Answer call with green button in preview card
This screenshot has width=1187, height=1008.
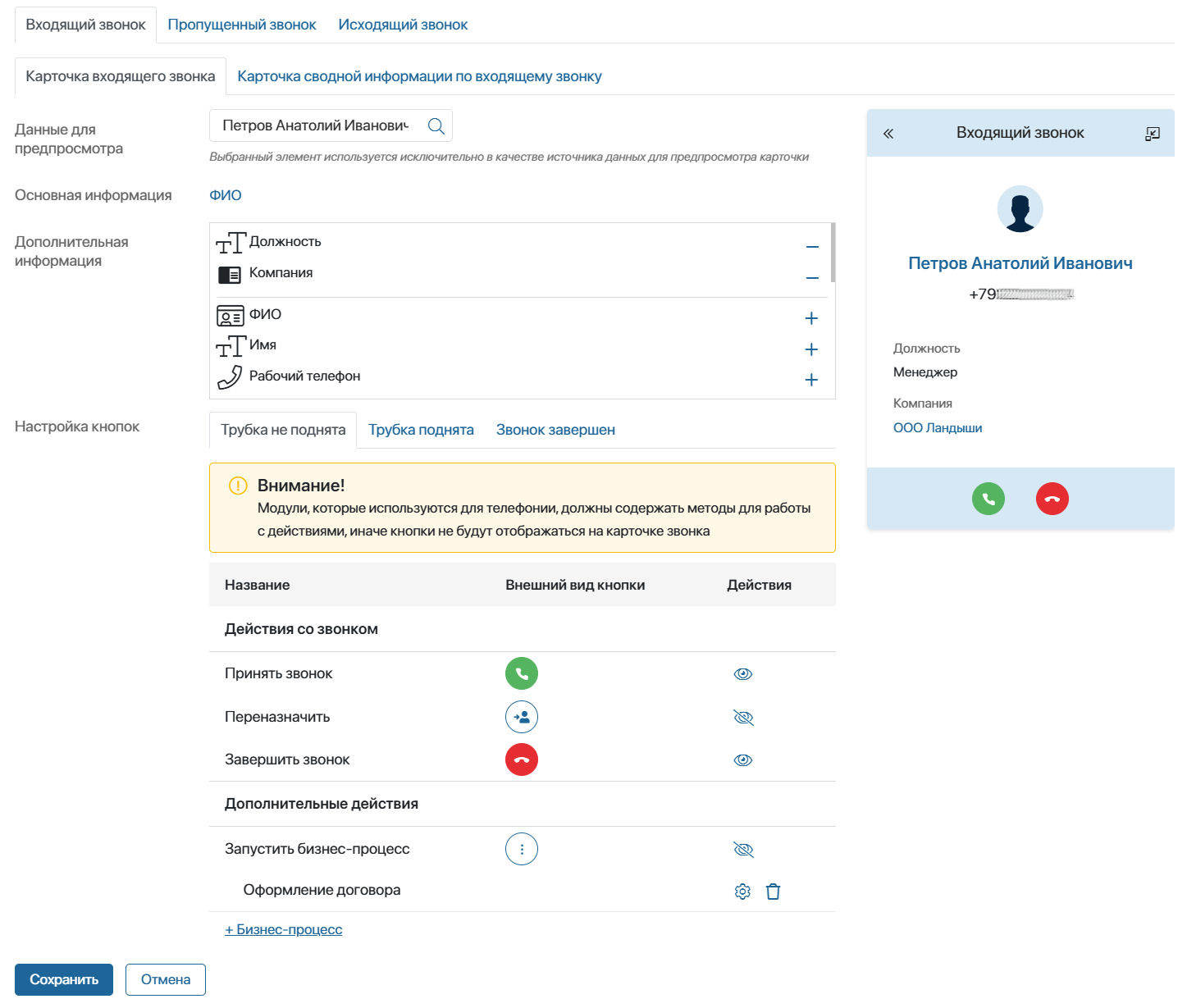(988, 499)
